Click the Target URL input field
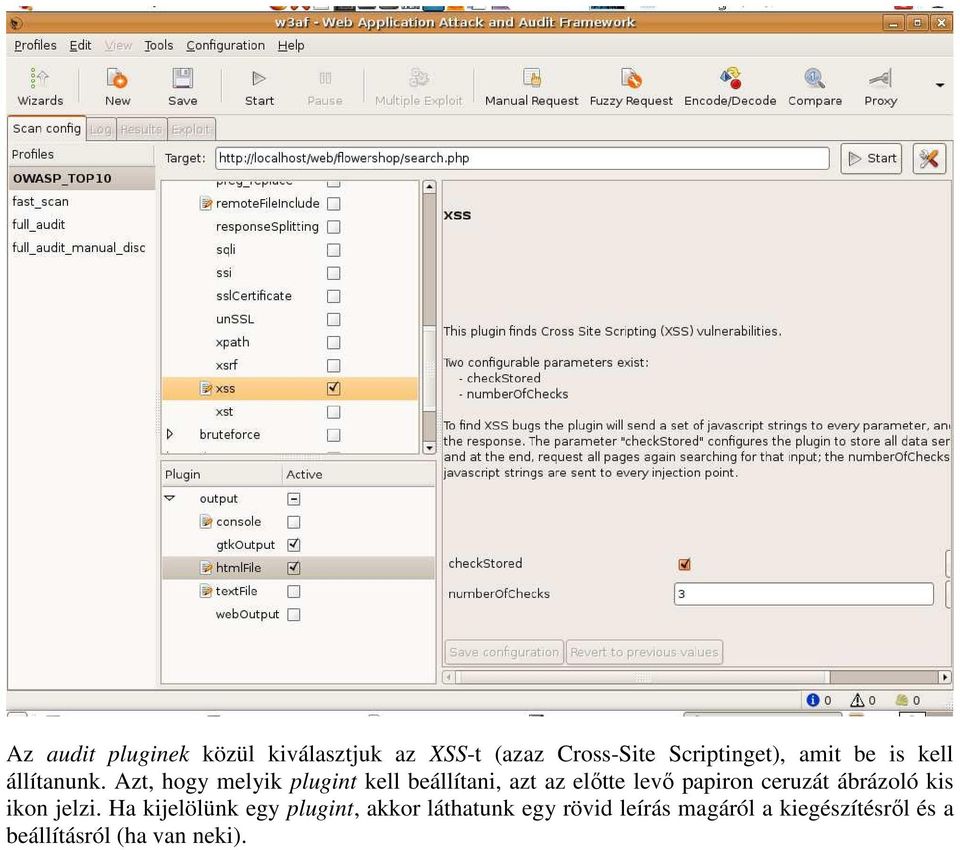The image size is (960, 850). coord(522,158)
